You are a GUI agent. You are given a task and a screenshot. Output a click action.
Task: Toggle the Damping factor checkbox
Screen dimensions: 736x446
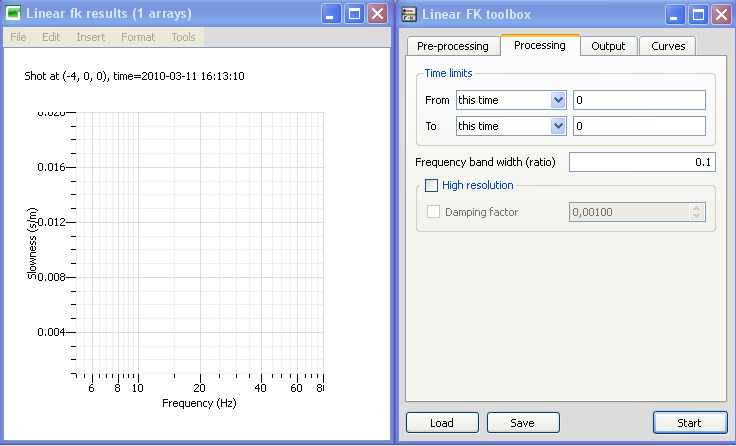tap(433, 211)
